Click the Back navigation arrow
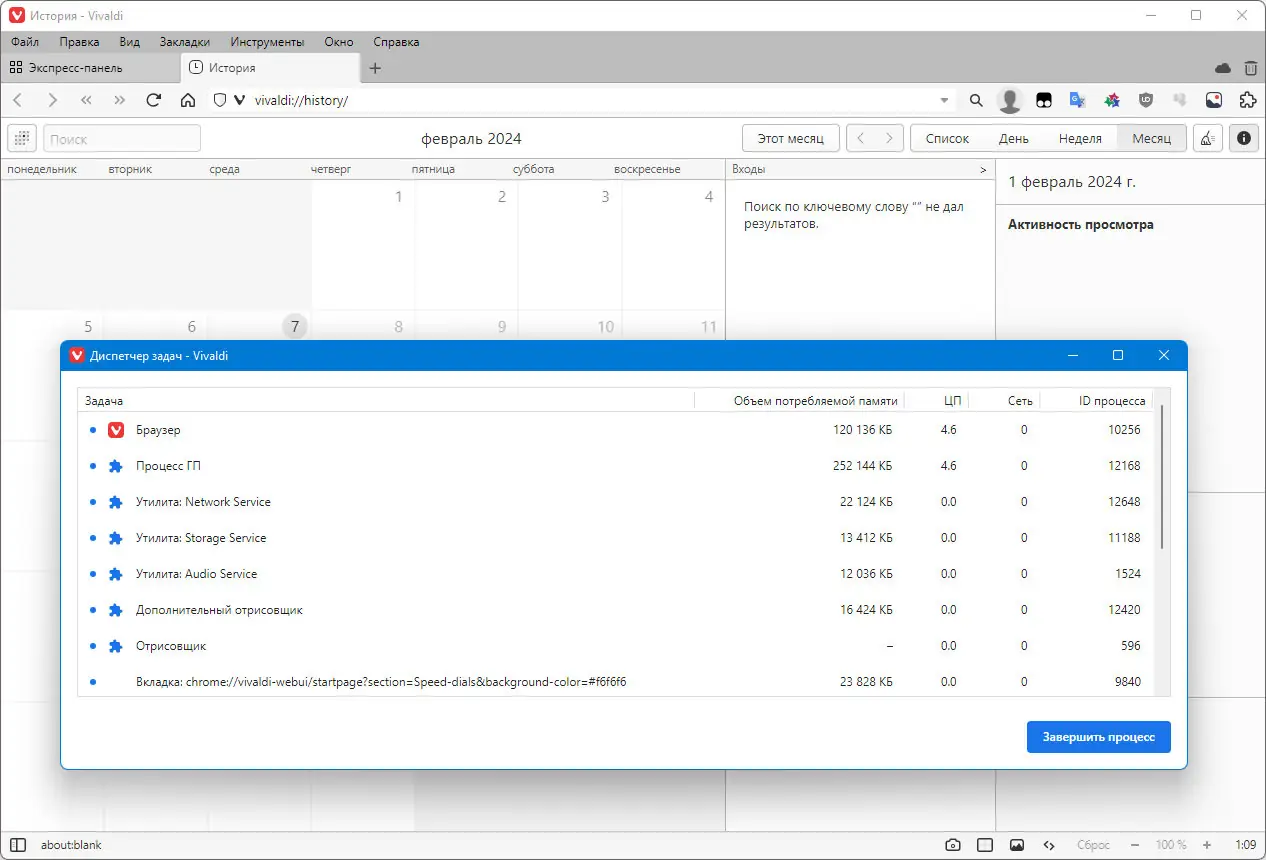The image size is (1266, 860). pyautogui.click(x=18, y=100)
